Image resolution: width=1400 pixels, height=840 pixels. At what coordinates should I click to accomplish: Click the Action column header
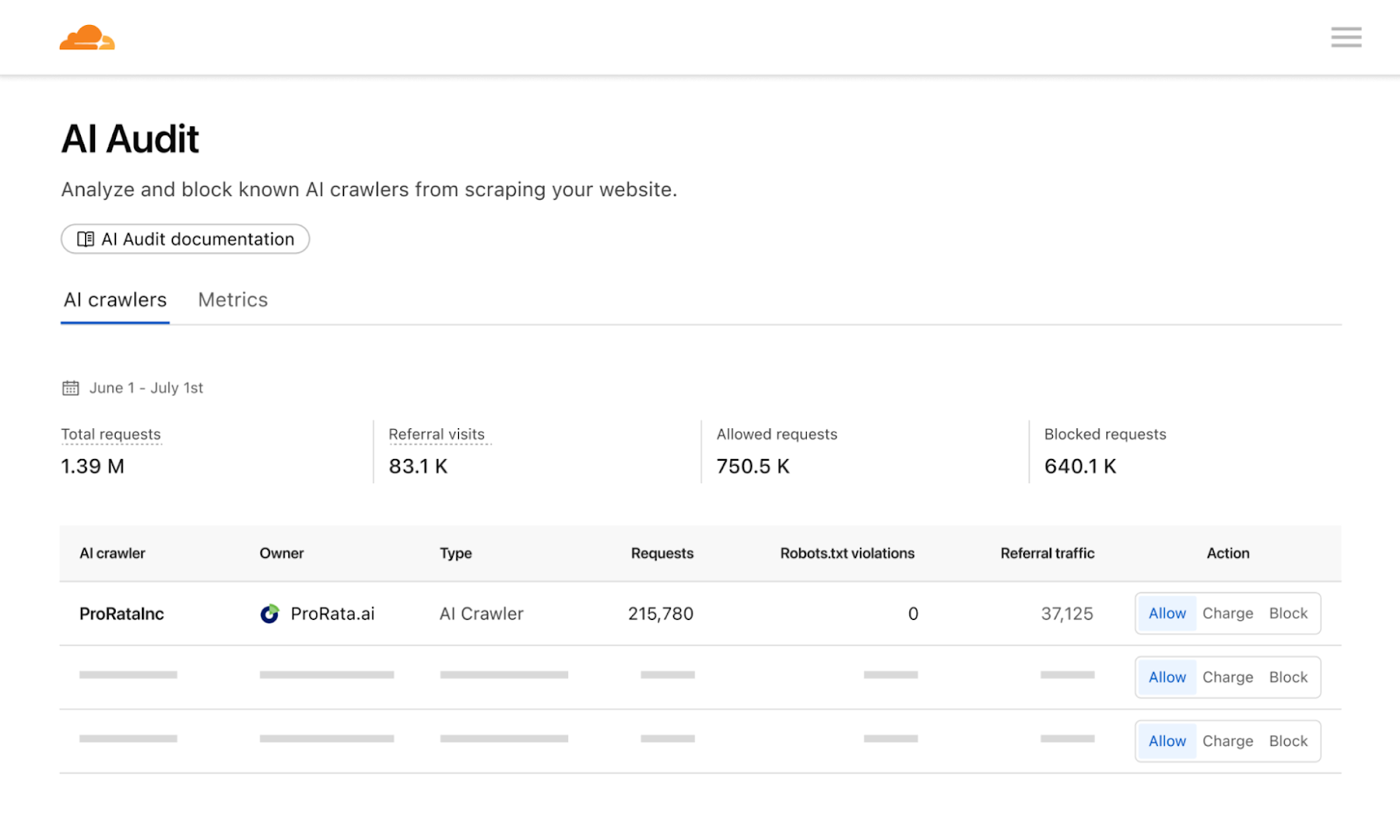tap(1228, 553)
